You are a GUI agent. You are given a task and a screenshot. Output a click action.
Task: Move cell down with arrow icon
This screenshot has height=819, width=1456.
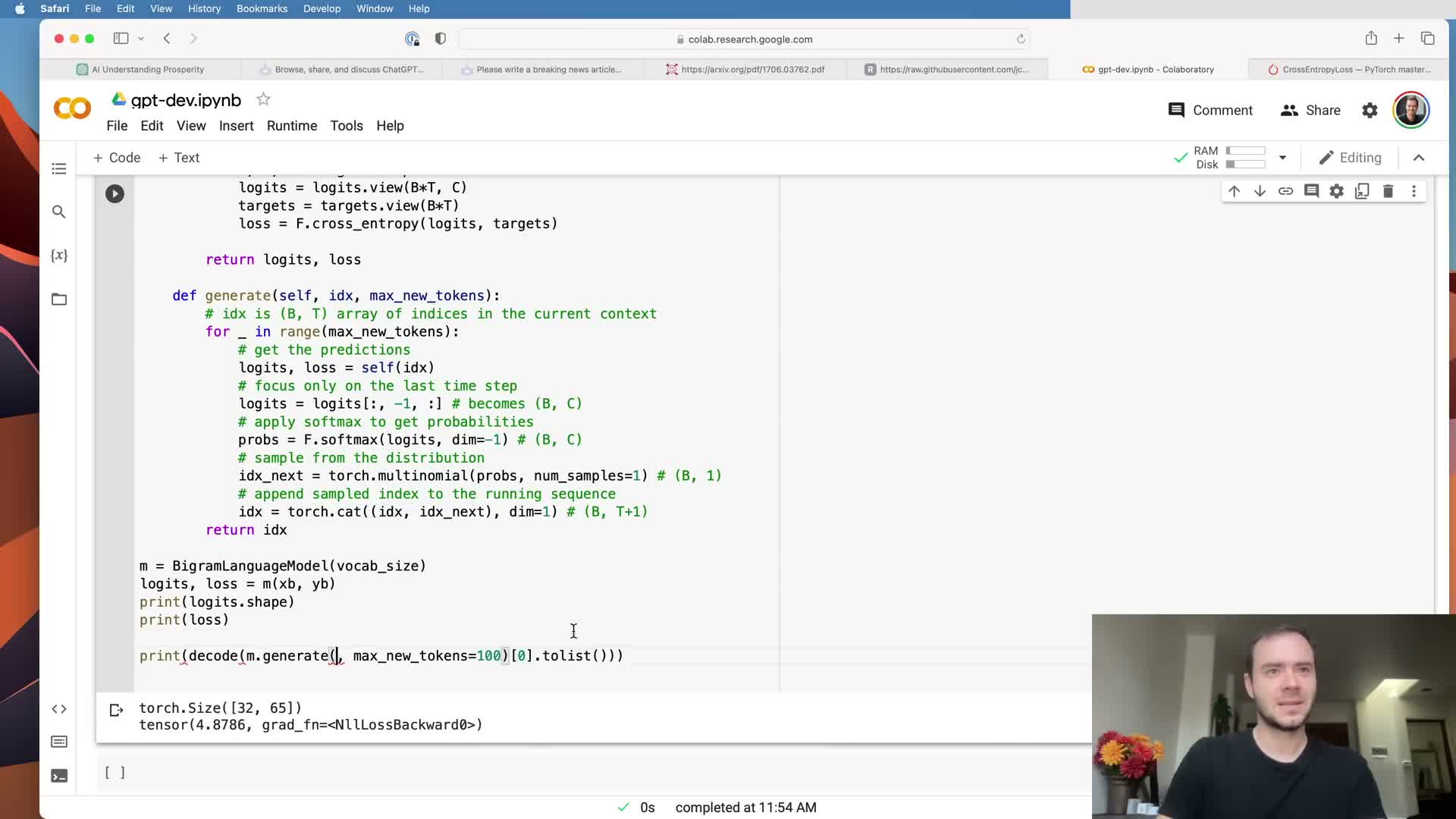click(x=1260, y=192)
